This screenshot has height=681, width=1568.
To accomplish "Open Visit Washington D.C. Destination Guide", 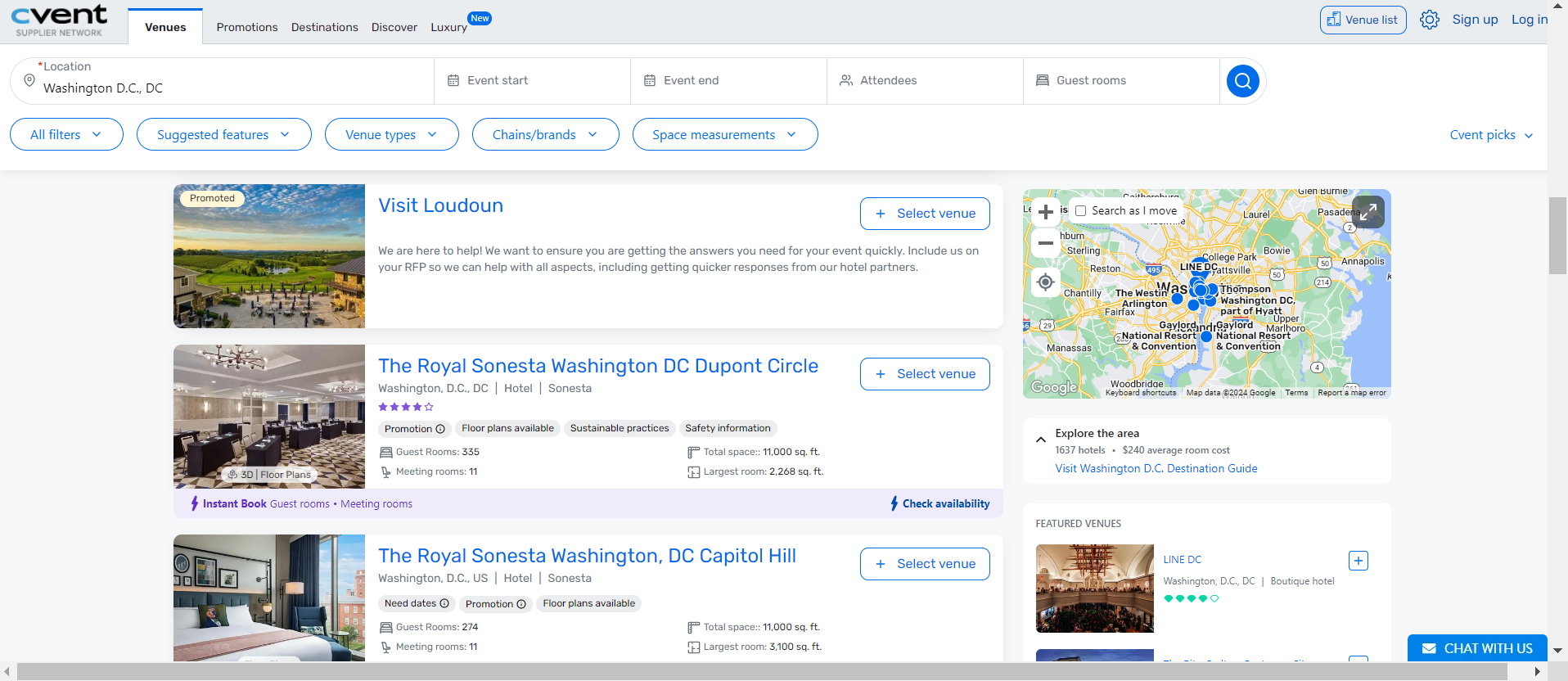I will pos(1156,468).
